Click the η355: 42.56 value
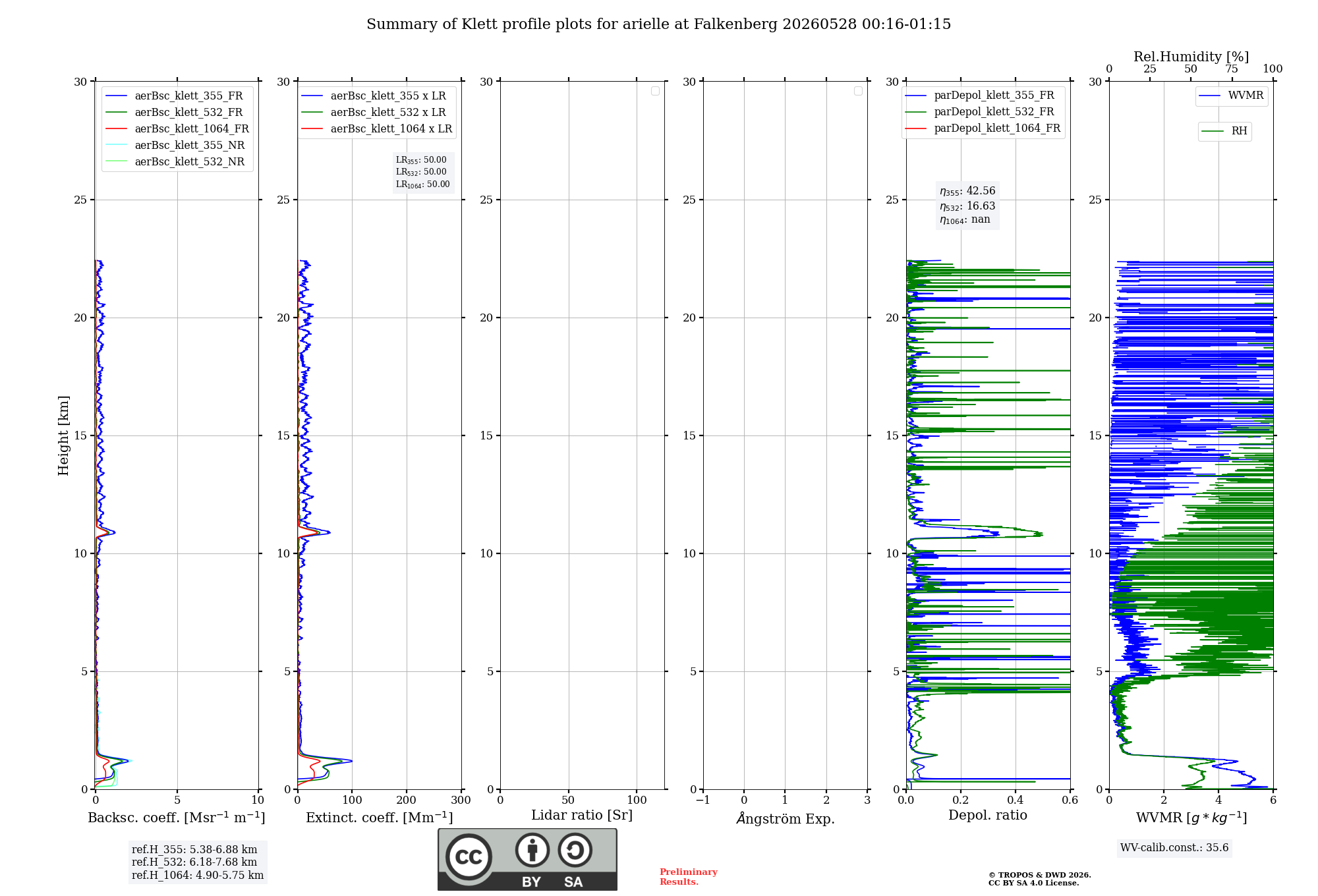The height and width of the screenshot is (896, 1318). point(967,191)
